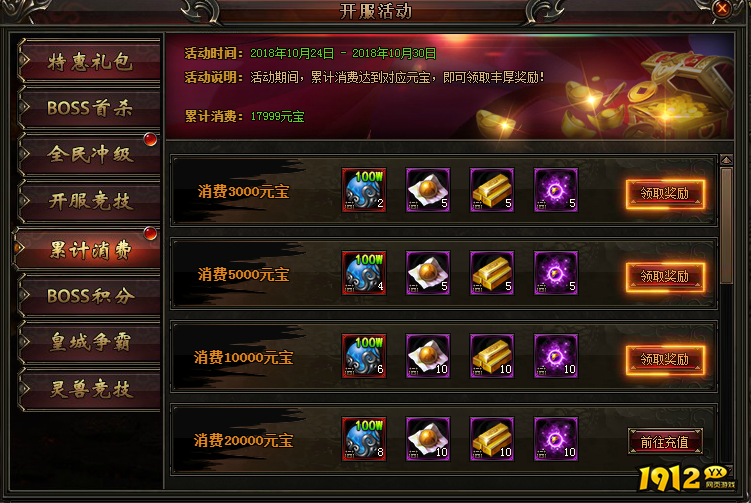Claim the 消费10000元宝 reward with 领取奖励
Image resolution: width=751 pixels, height=503 pixels.
(665, 360)
